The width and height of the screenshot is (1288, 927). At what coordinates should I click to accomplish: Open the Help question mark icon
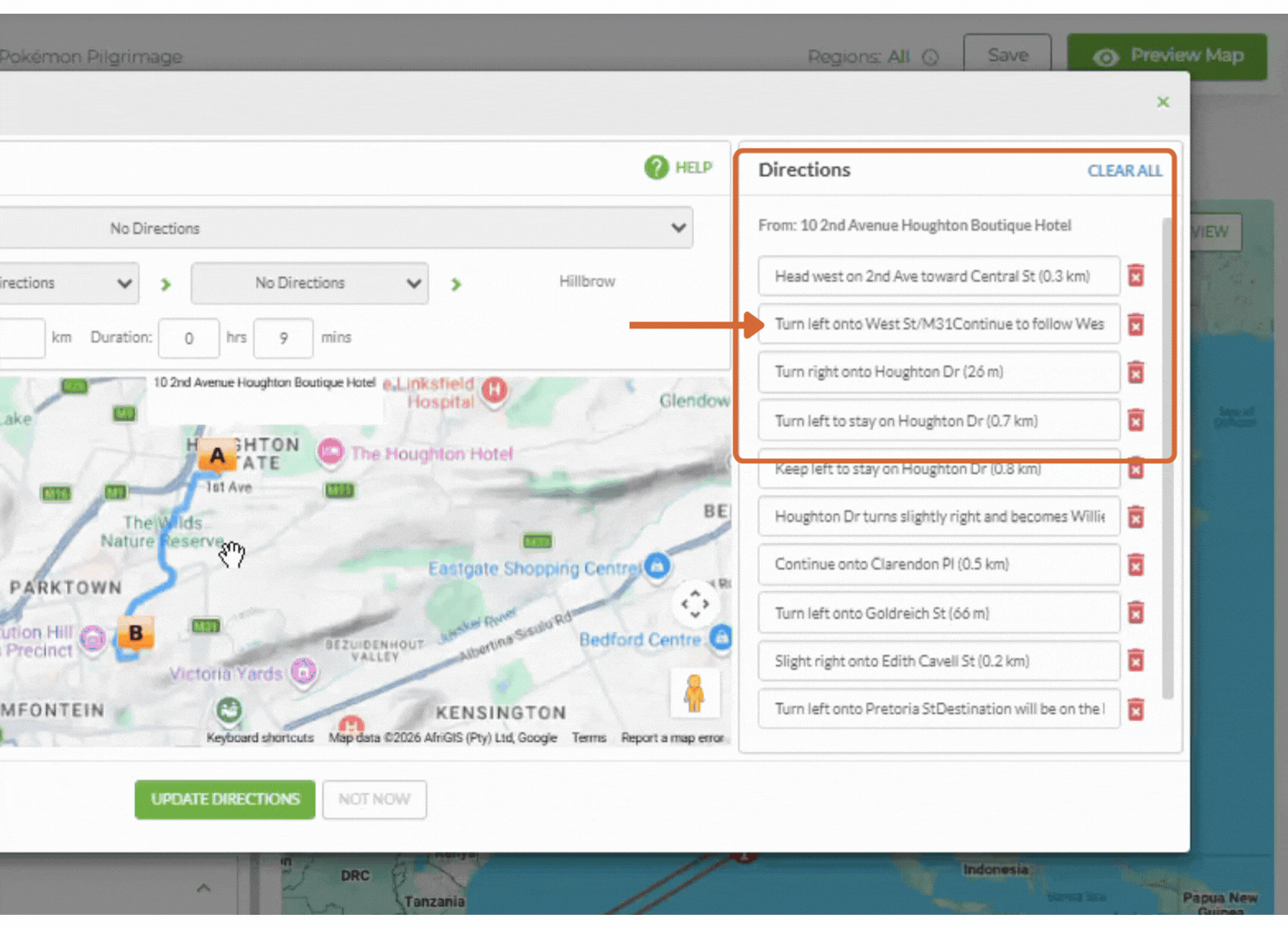(x=656, y=167)
